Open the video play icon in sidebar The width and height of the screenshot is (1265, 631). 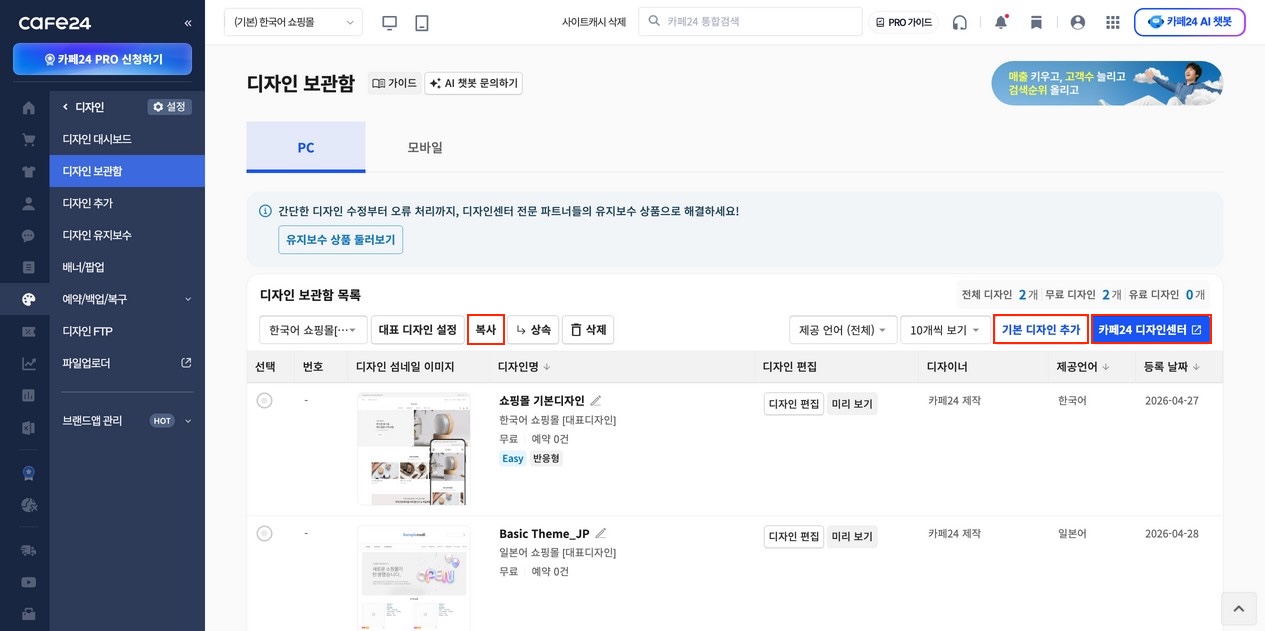point(28,581)
